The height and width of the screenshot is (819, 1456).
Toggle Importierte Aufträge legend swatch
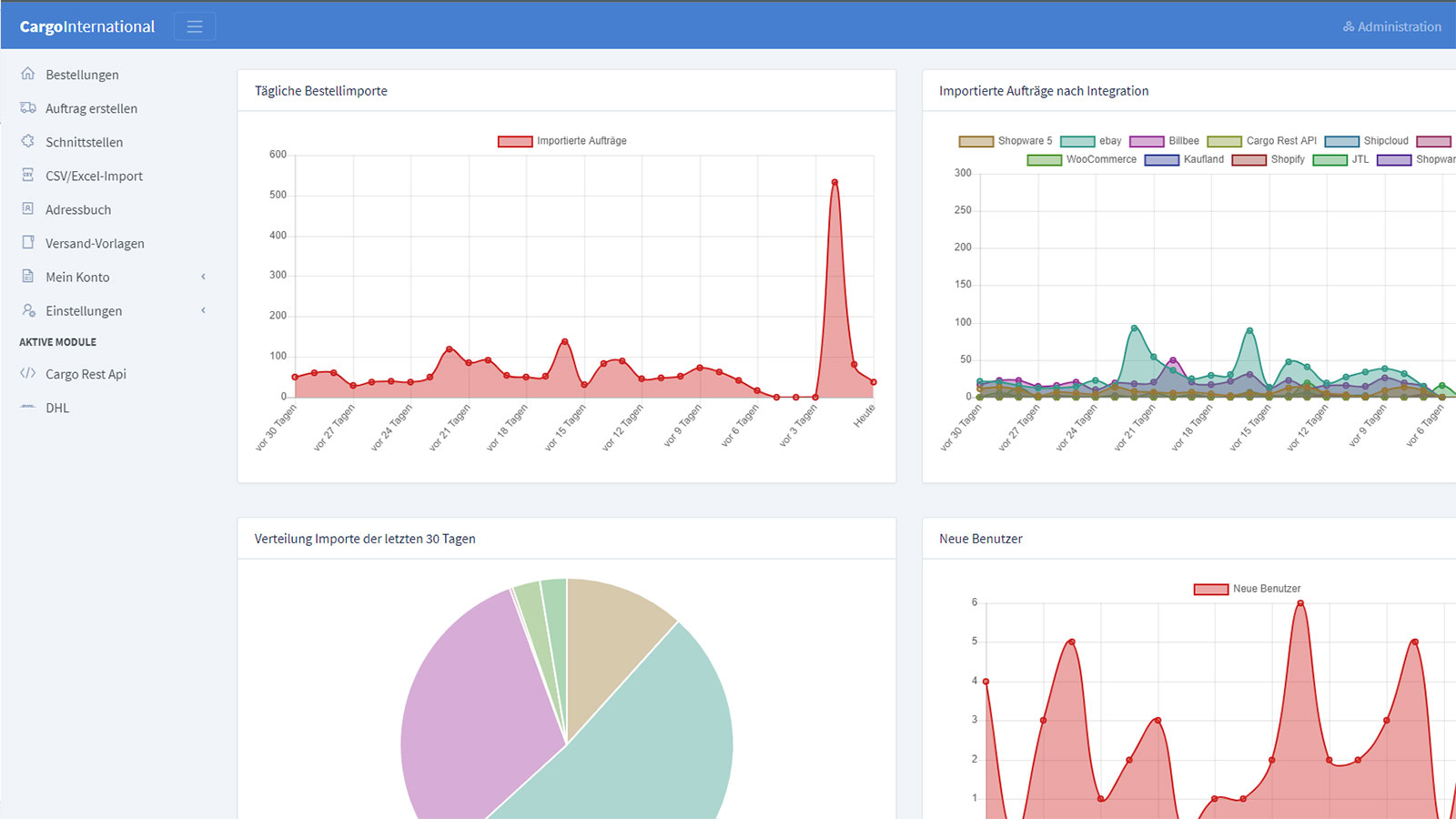coord(515,141)
